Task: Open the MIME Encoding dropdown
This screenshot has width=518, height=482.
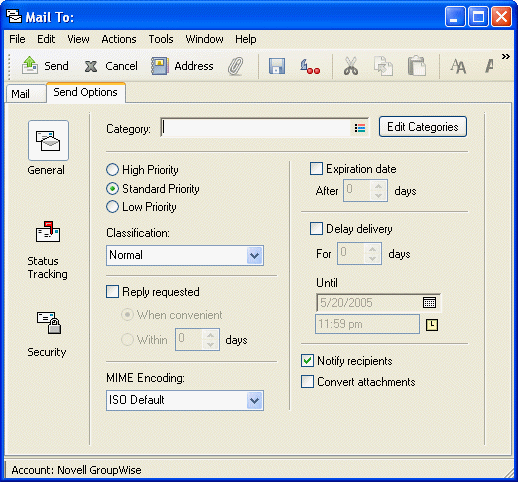Action: tap(254, 400)
